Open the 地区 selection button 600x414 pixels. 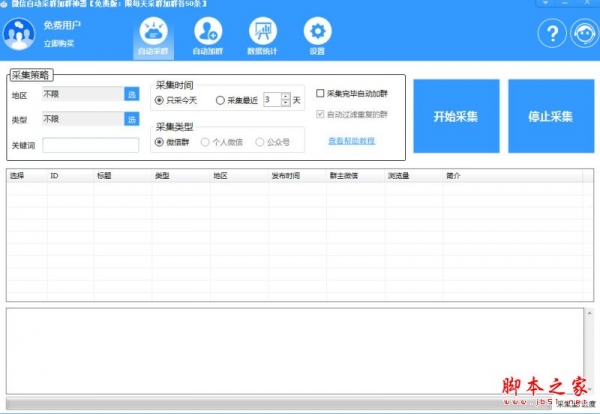(131, 94)
